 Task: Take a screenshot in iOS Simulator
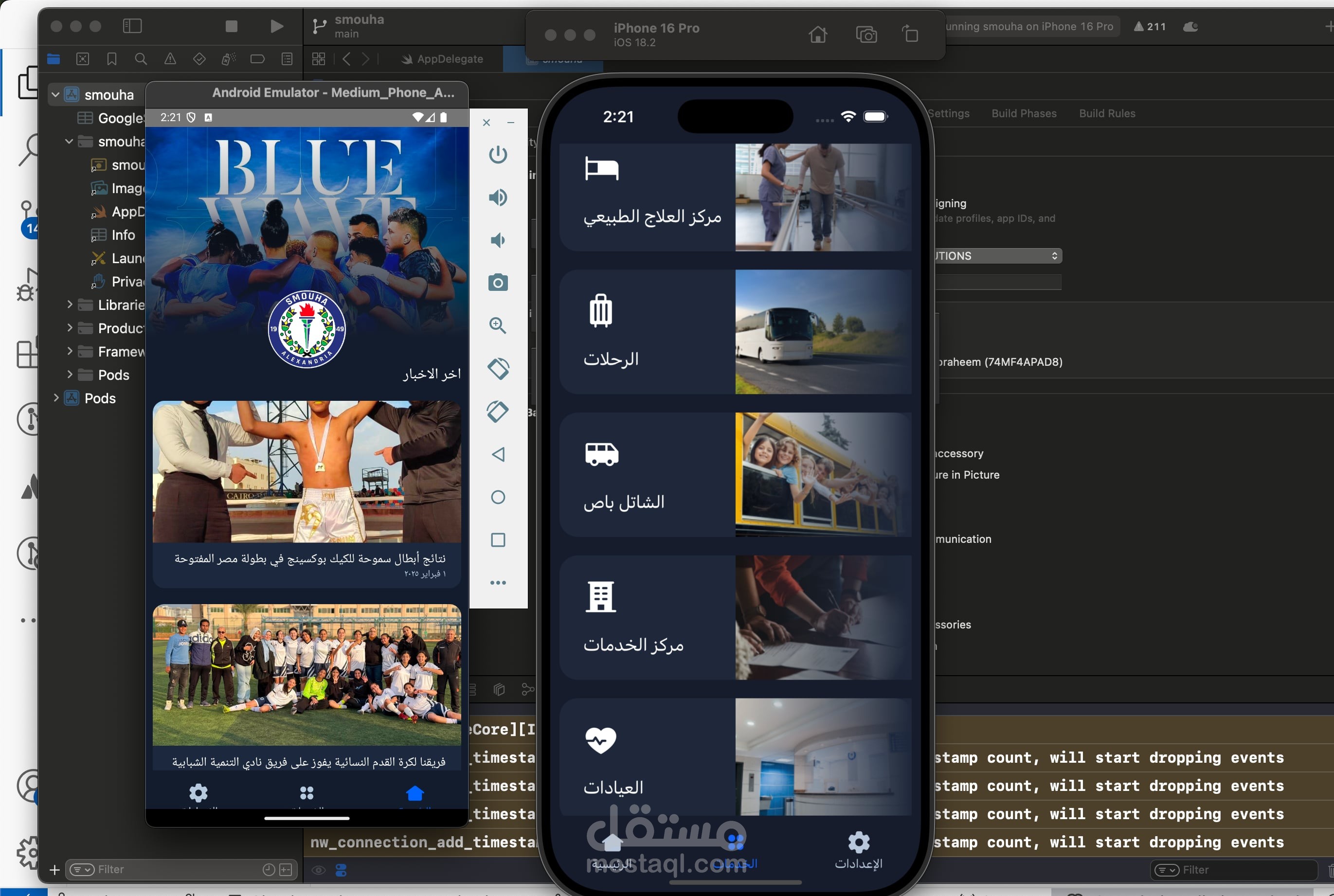(866, 35)
